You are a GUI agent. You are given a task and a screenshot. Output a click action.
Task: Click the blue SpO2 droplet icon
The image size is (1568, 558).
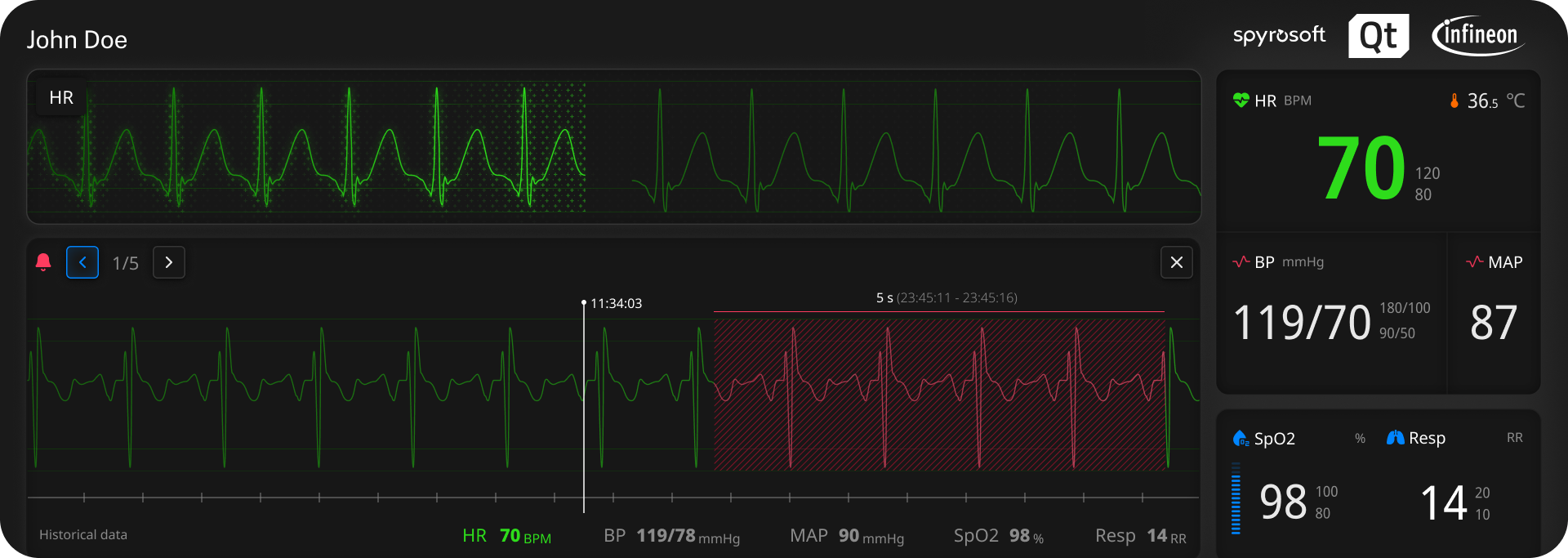1241,439
